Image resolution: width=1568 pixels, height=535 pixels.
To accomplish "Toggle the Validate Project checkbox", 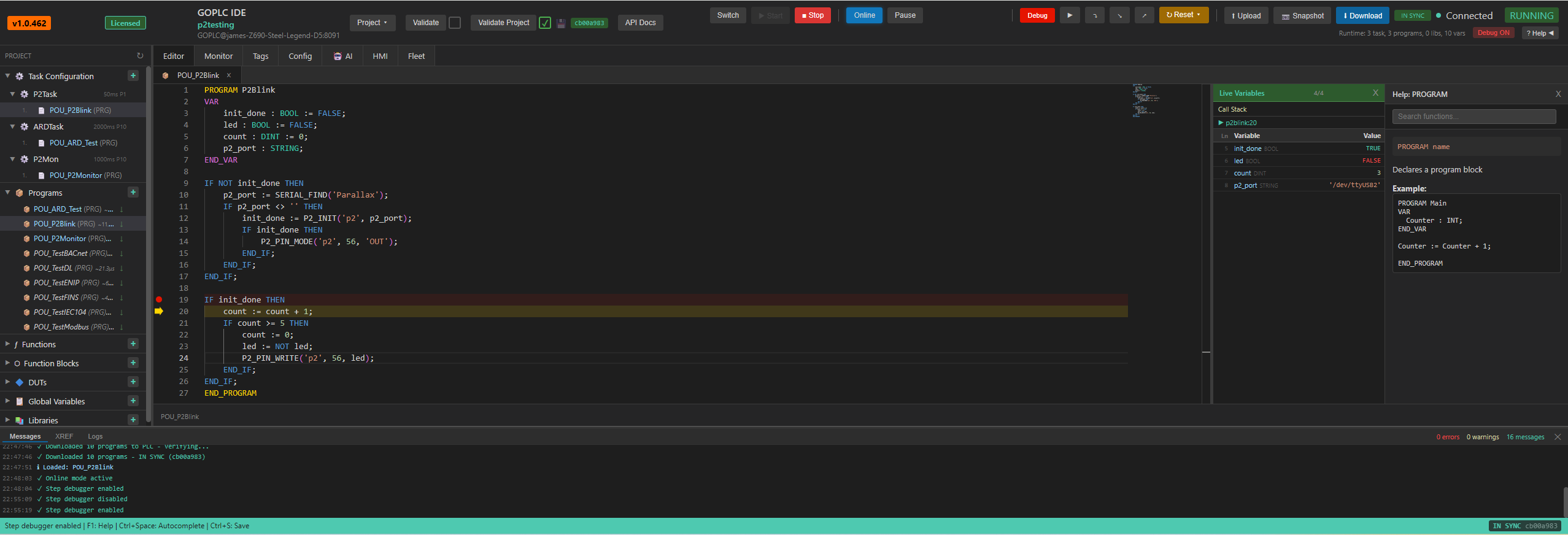I will (x=545, y=23).
